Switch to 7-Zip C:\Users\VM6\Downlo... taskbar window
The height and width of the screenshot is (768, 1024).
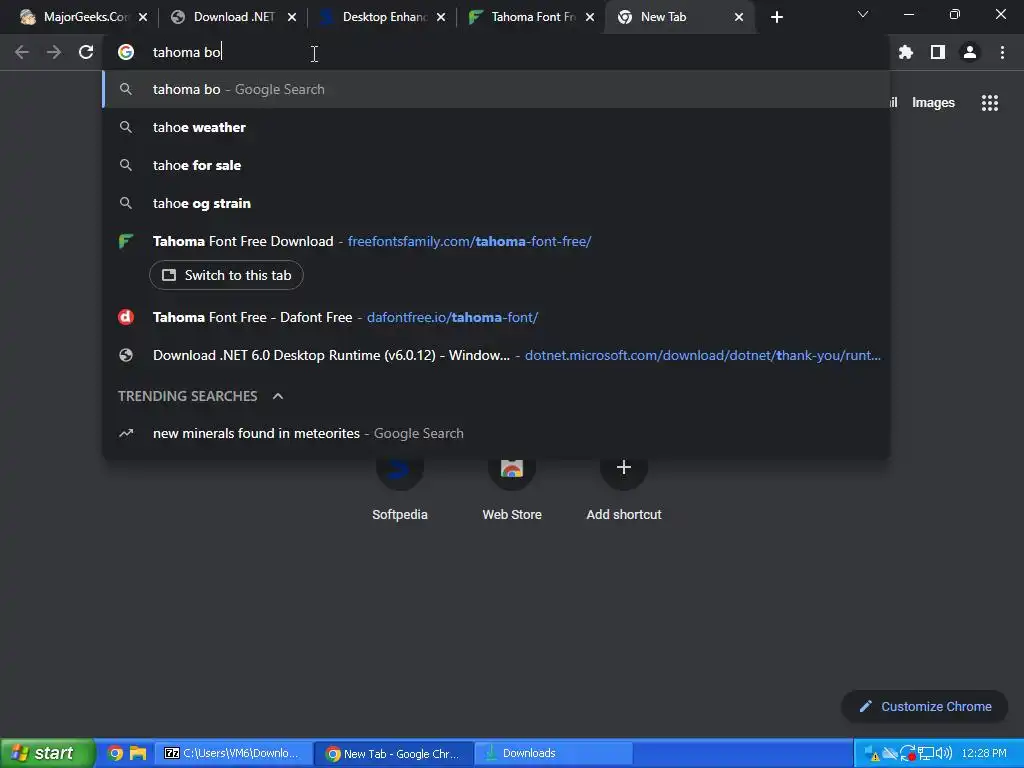coord(232,754)
